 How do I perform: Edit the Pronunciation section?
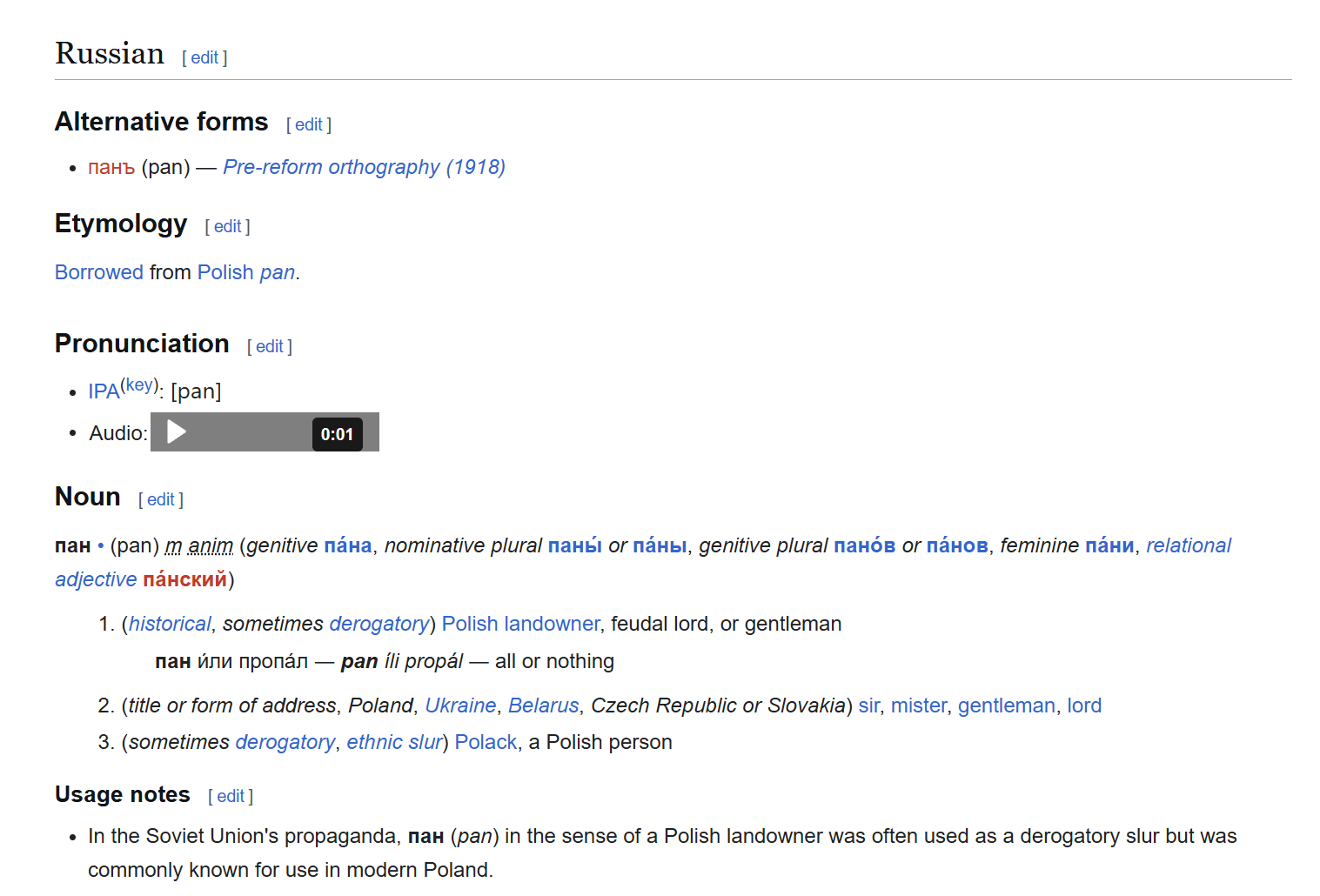point(270,346)
